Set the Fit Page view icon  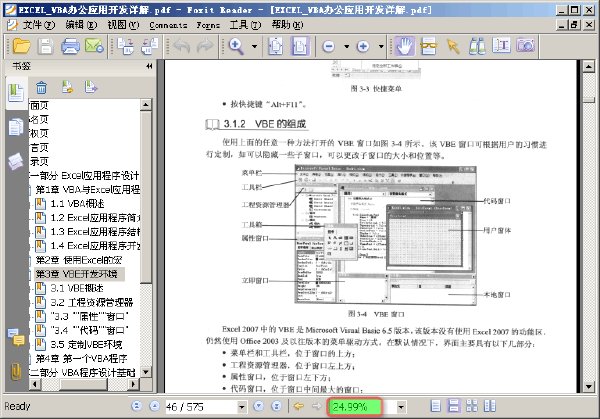point(276,46)
